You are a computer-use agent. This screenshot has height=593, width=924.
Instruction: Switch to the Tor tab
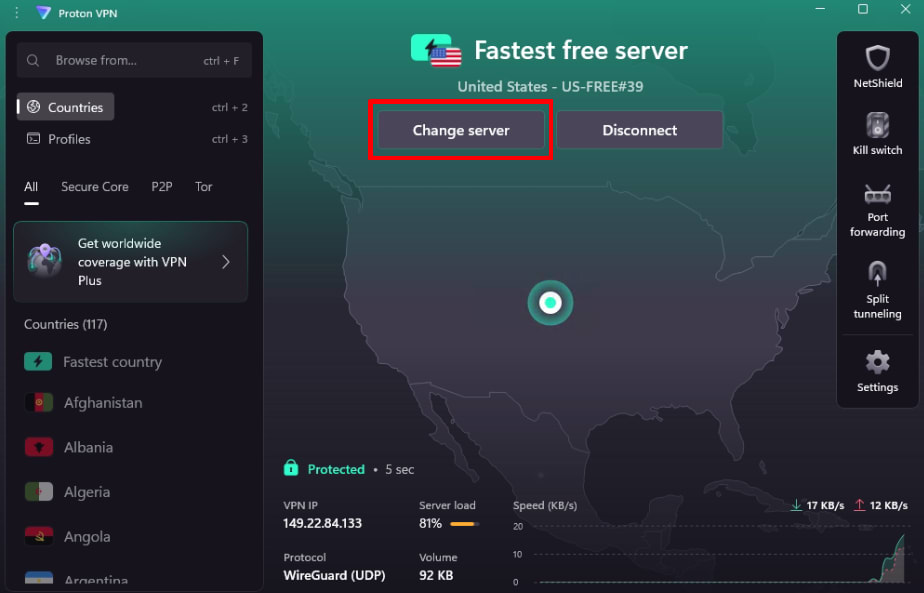203,187
